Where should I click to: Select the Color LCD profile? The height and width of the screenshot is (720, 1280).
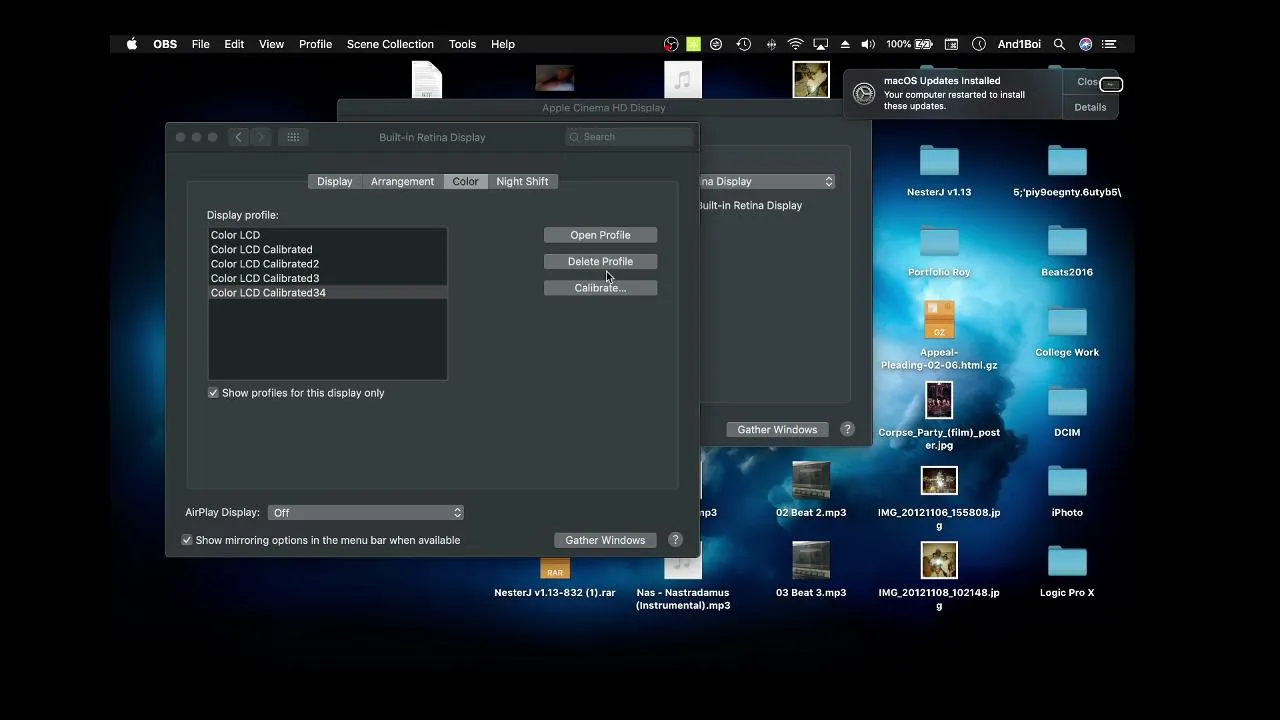[327, 235]
